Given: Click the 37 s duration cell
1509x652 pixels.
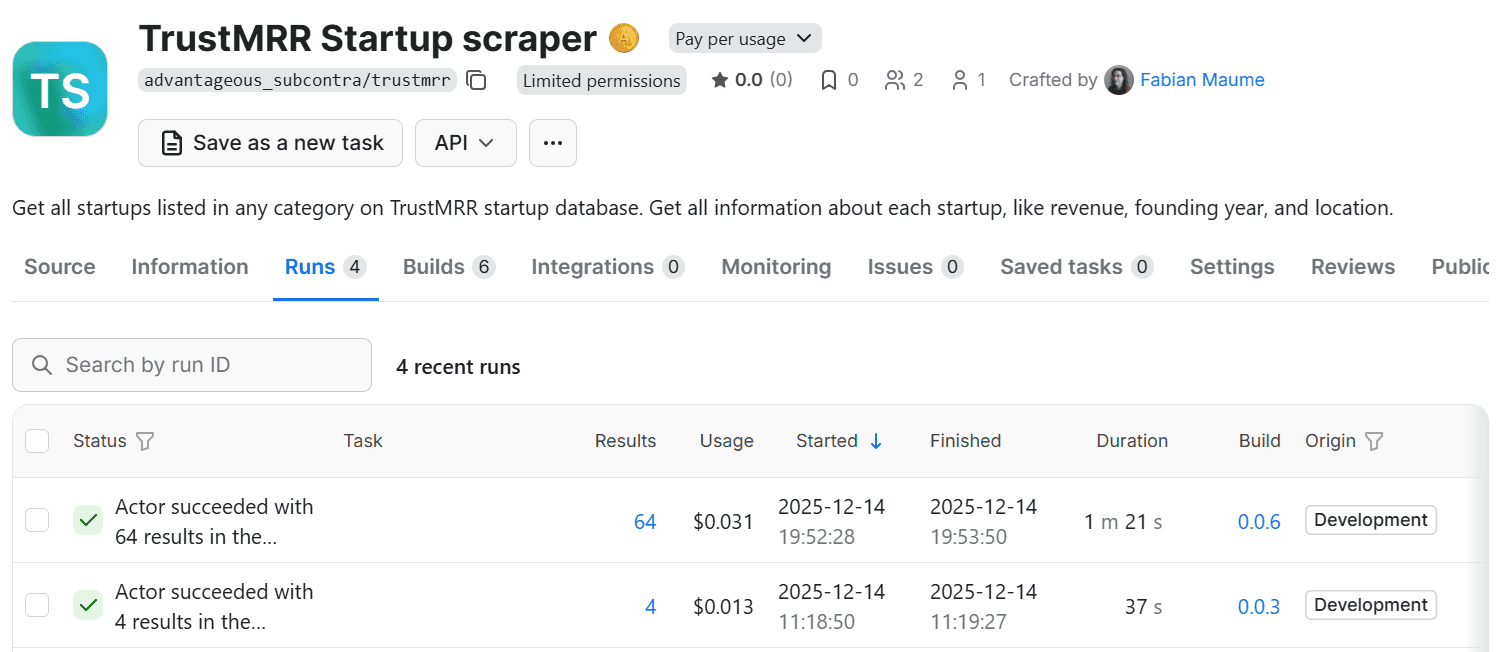Looking at the screenshot, I should 1144,607.
